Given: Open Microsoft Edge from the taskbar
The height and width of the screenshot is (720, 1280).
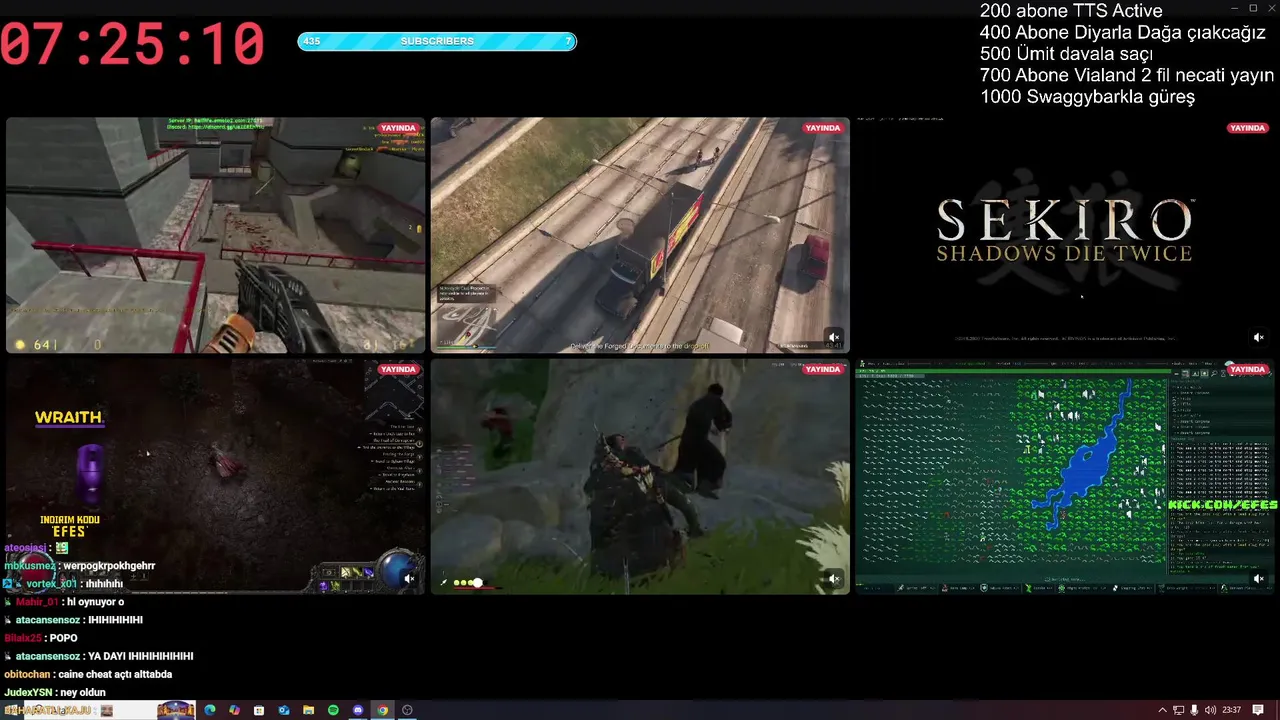Looking at the screenshot, I should coord(210,710).
